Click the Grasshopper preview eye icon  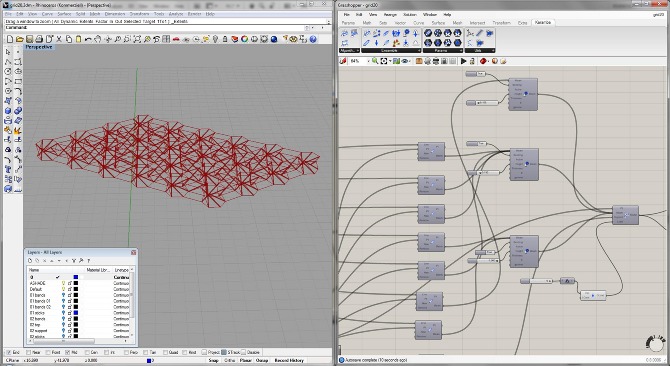click(x=405, y=61)
